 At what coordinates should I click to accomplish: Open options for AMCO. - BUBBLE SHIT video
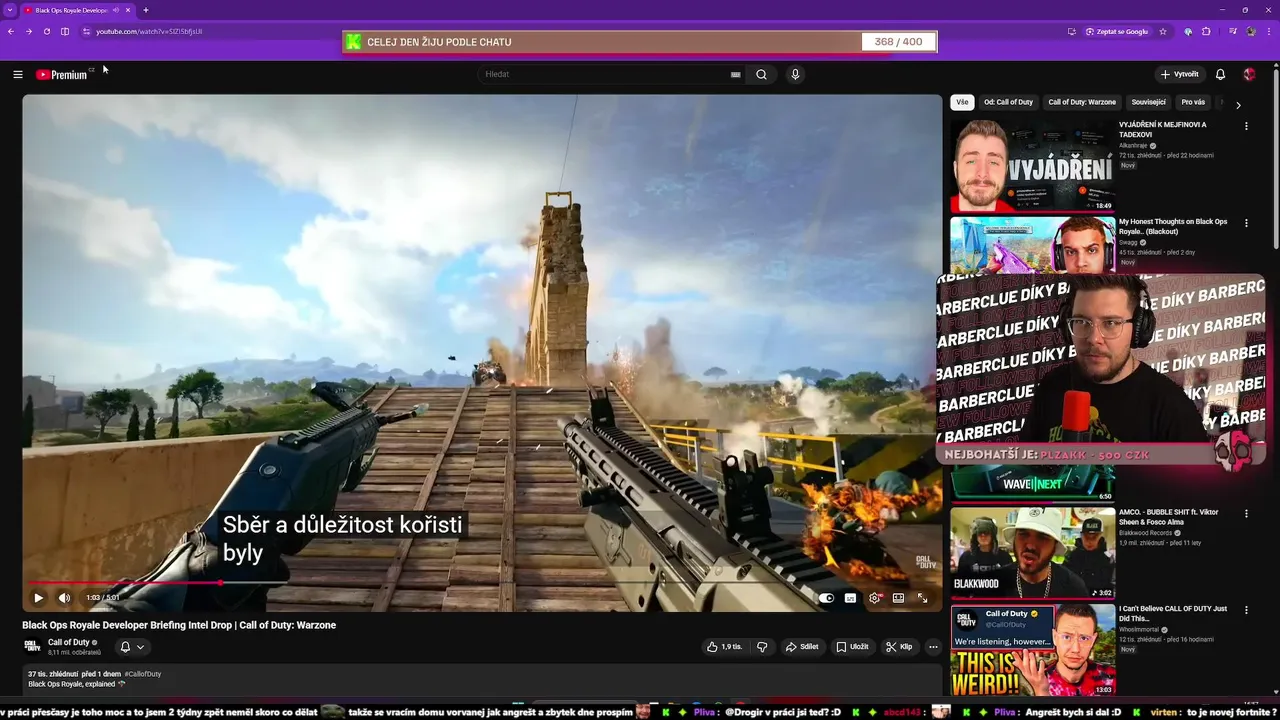coord(1246,513)
